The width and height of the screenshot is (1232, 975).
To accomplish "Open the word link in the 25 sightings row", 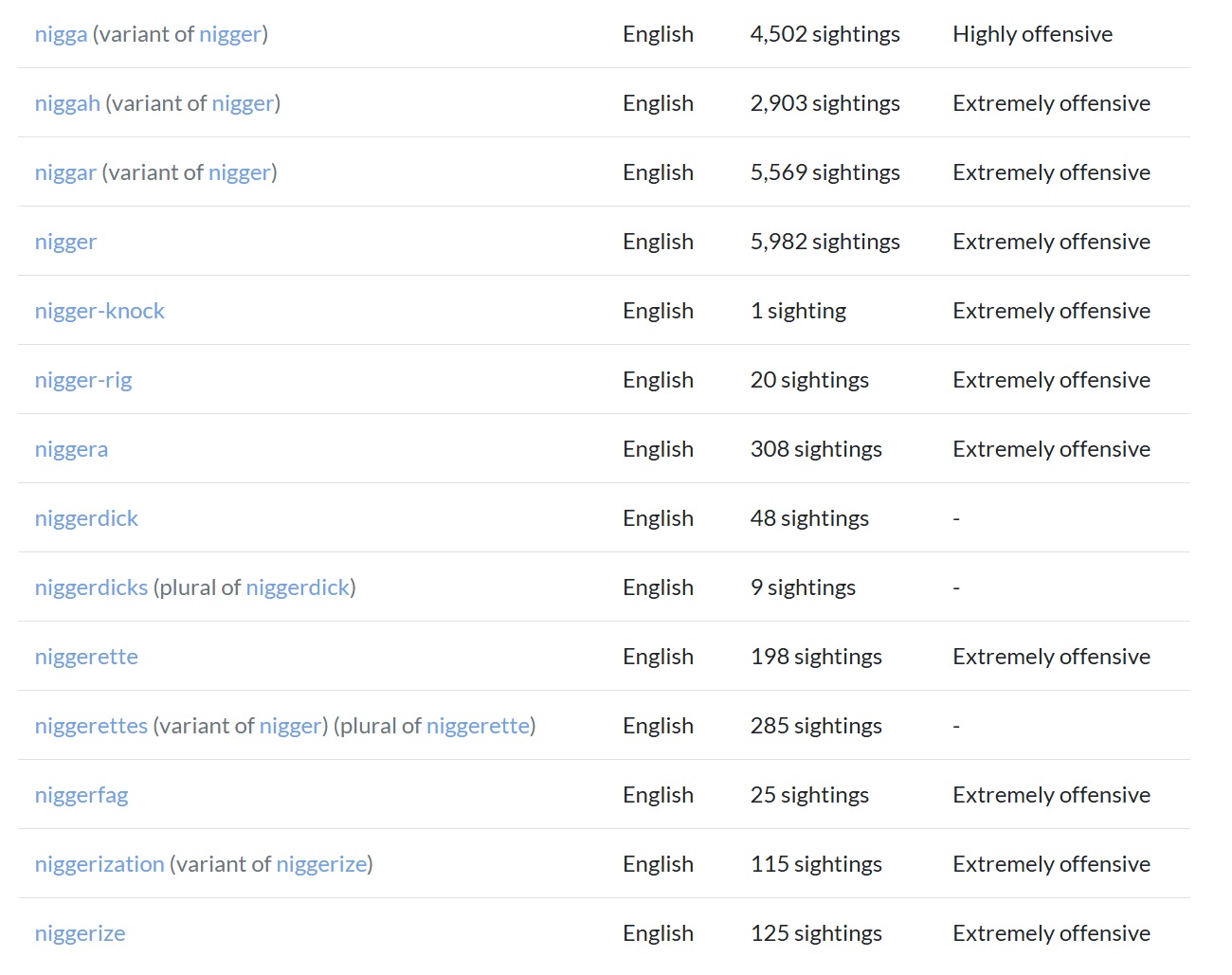I will point(82,796).
